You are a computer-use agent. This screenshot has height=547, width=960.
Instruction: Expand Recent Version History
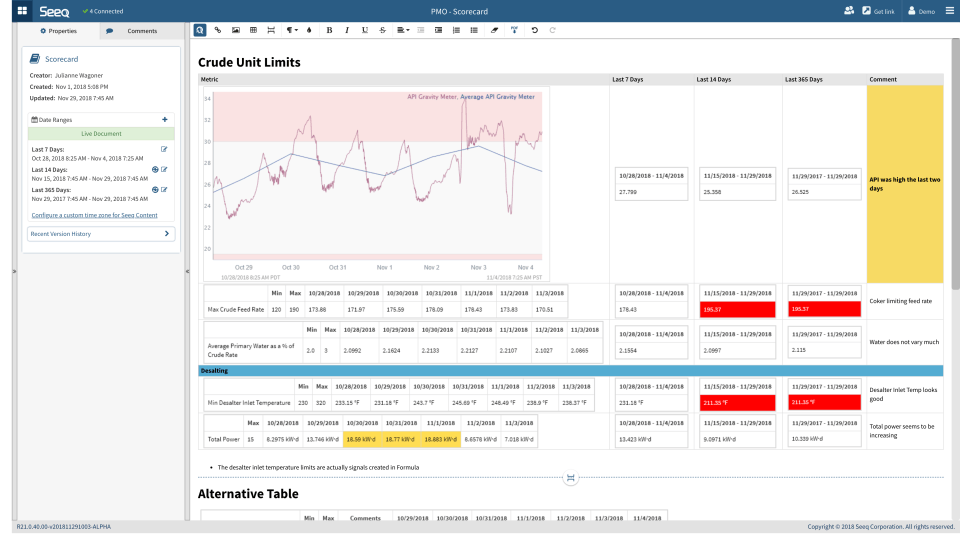point(101,234)
